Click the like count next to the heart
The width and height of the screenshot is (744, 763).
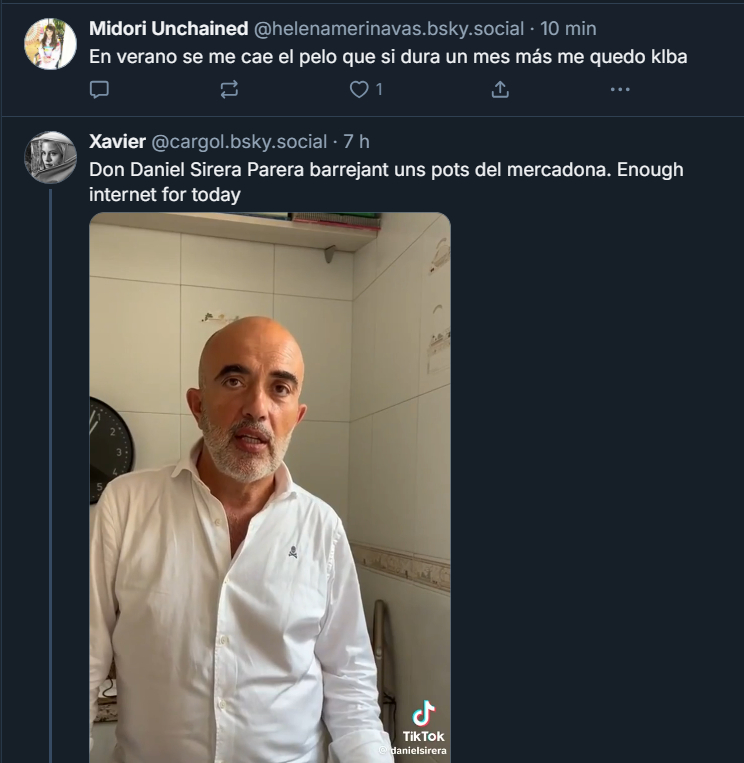[x=380, y=90]
